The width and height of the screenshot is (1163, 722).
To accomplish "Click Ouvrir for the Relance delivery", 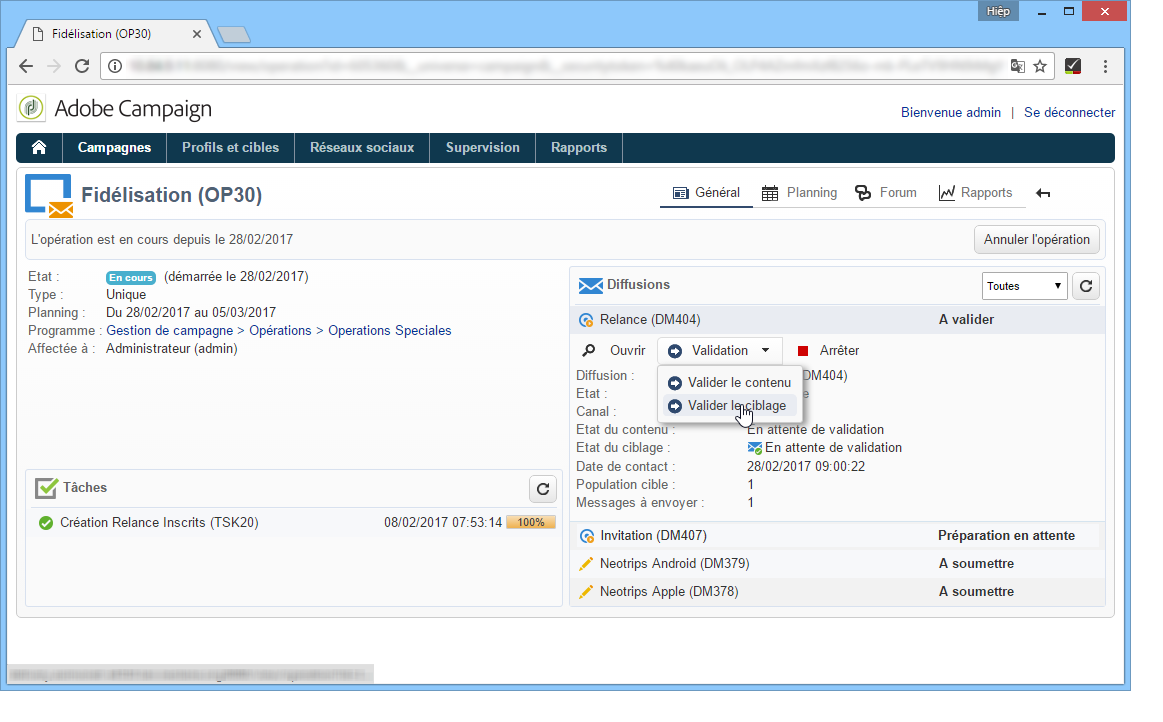I will pos(627,350).
